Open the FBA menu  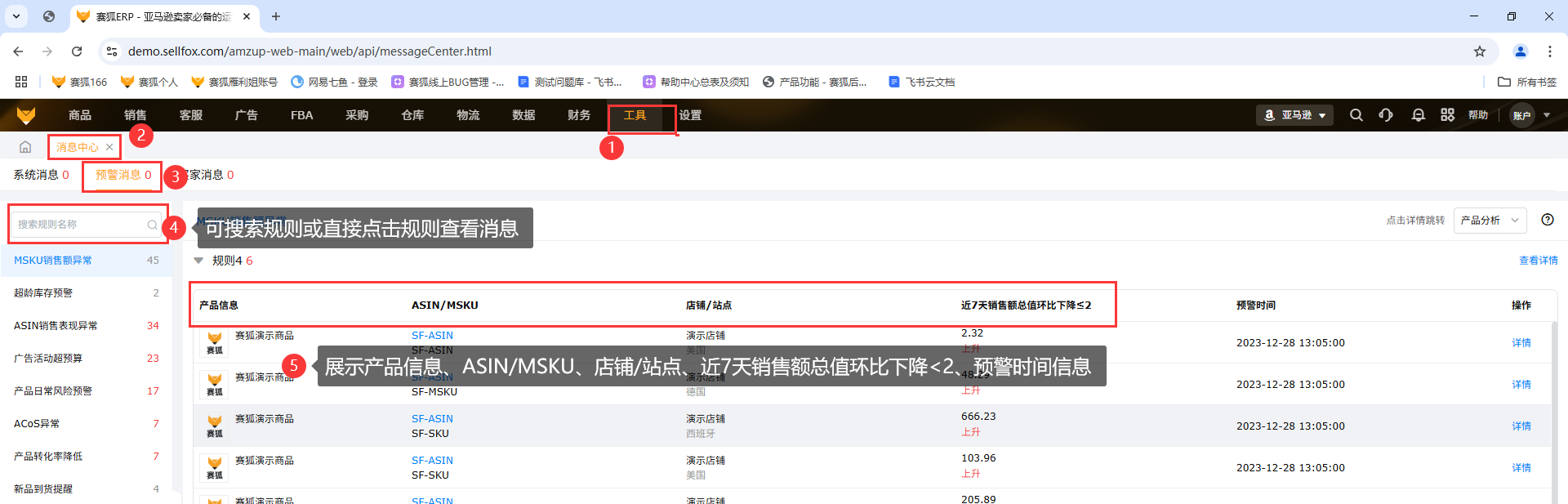pos(301,115)
